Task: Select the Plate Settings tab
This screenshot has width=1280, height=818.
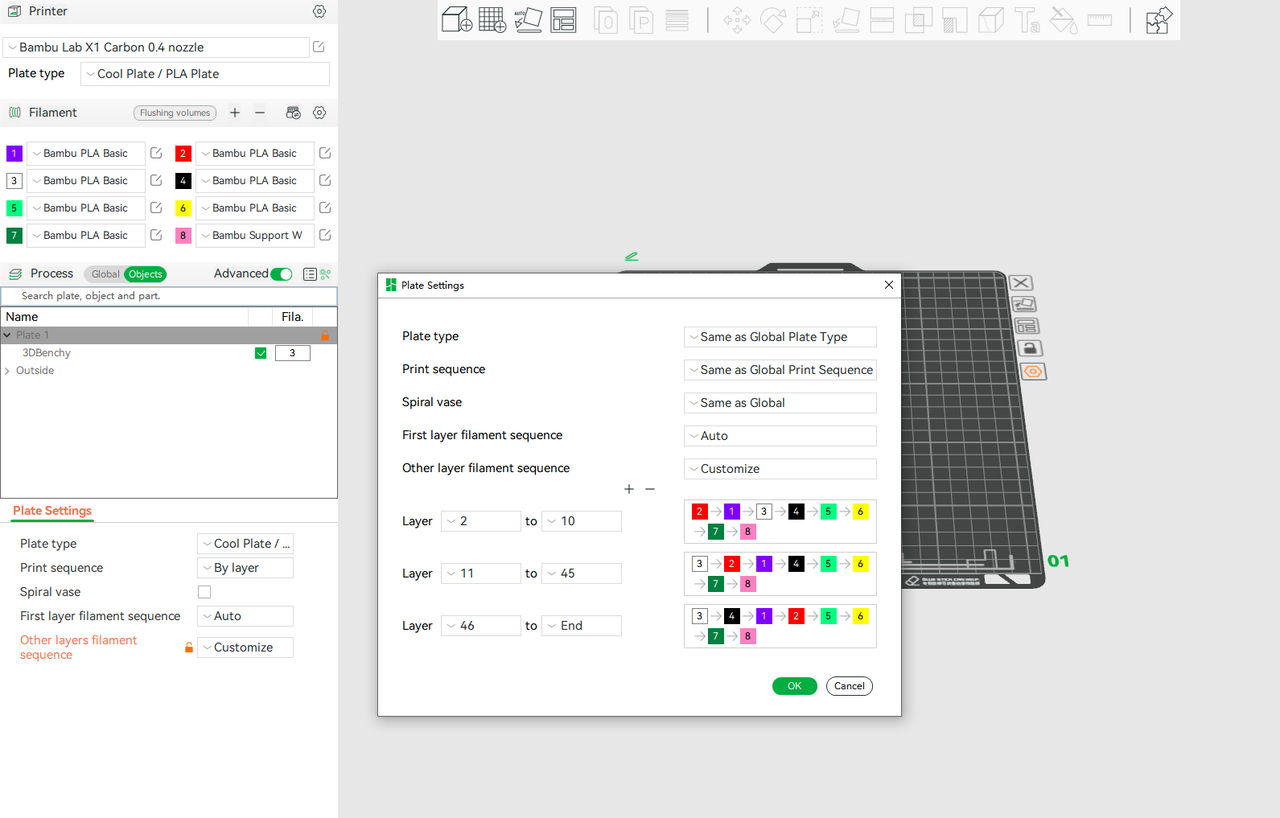Action: click(52, 511)
